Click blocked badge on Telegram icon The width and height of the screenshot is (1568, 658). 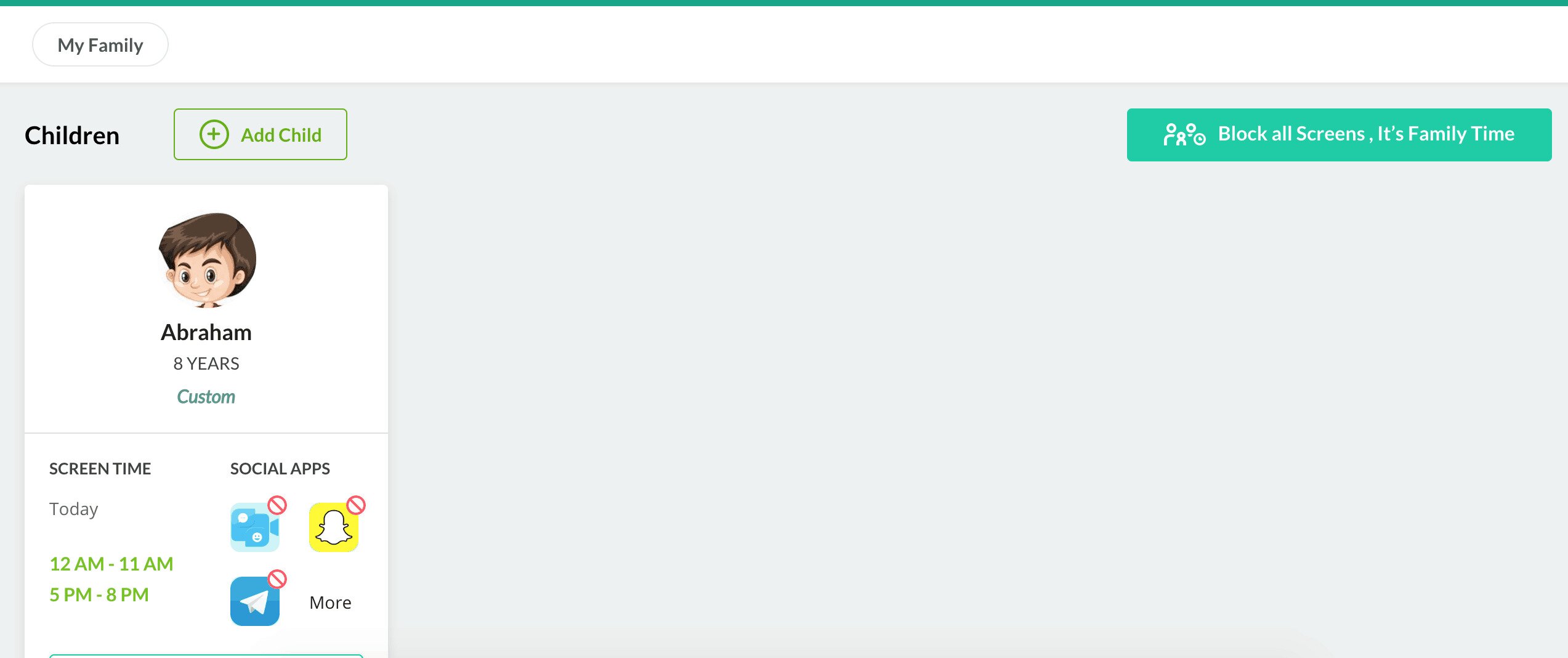(x=277, y=579)
